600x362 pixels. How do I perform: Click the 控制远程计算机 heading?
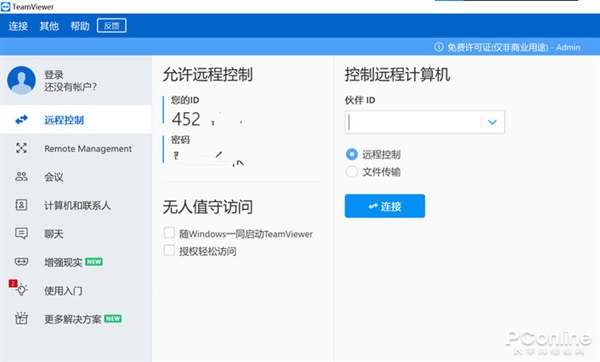(397, 74)
